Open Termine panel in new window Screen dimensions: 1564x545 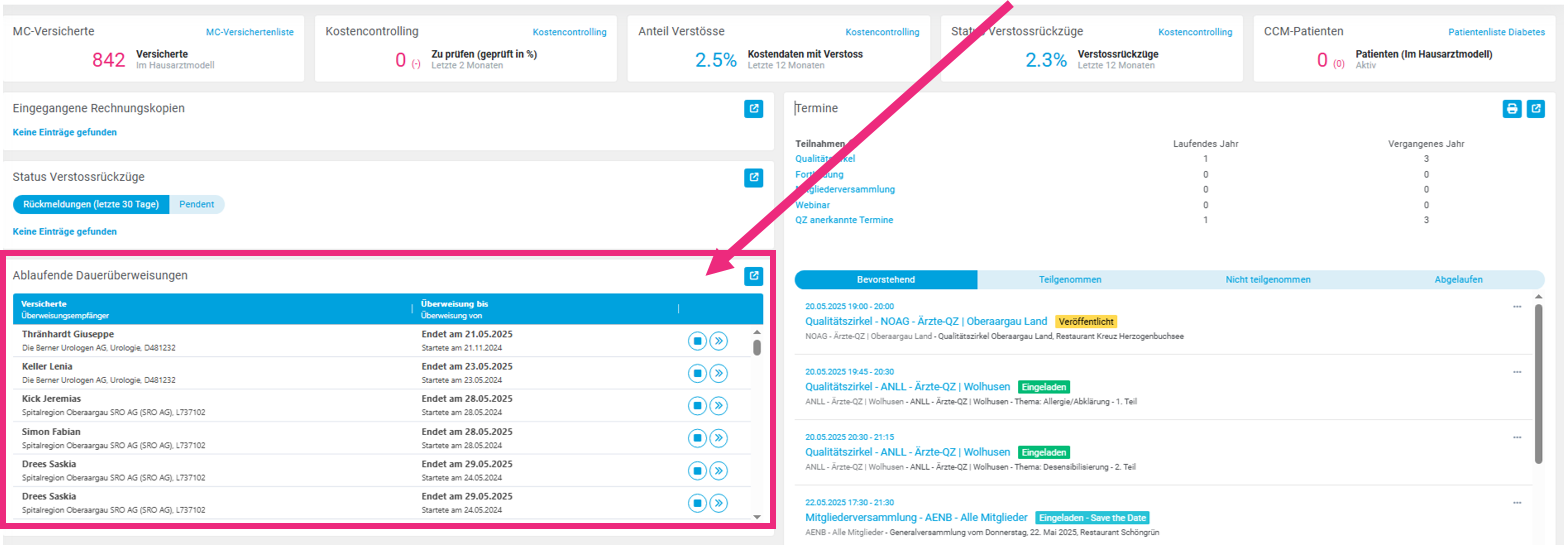[x=1536, y=109]
